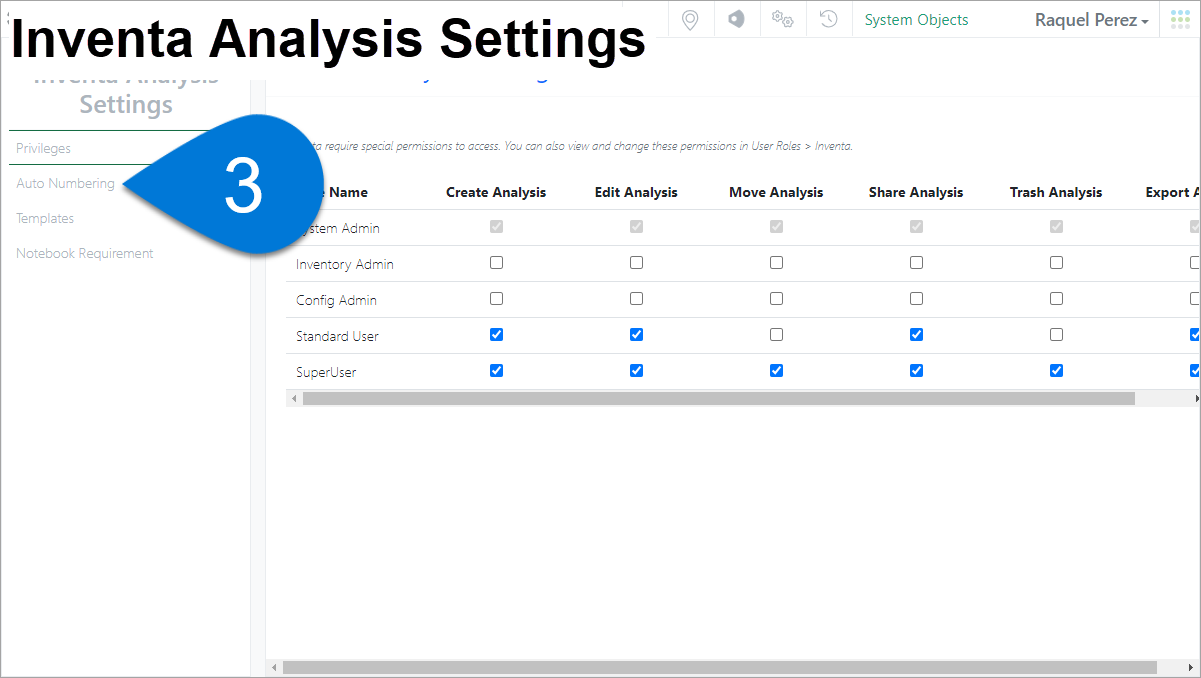Select the Privileges menu item

pyautogui.click(x=43, y=148)
